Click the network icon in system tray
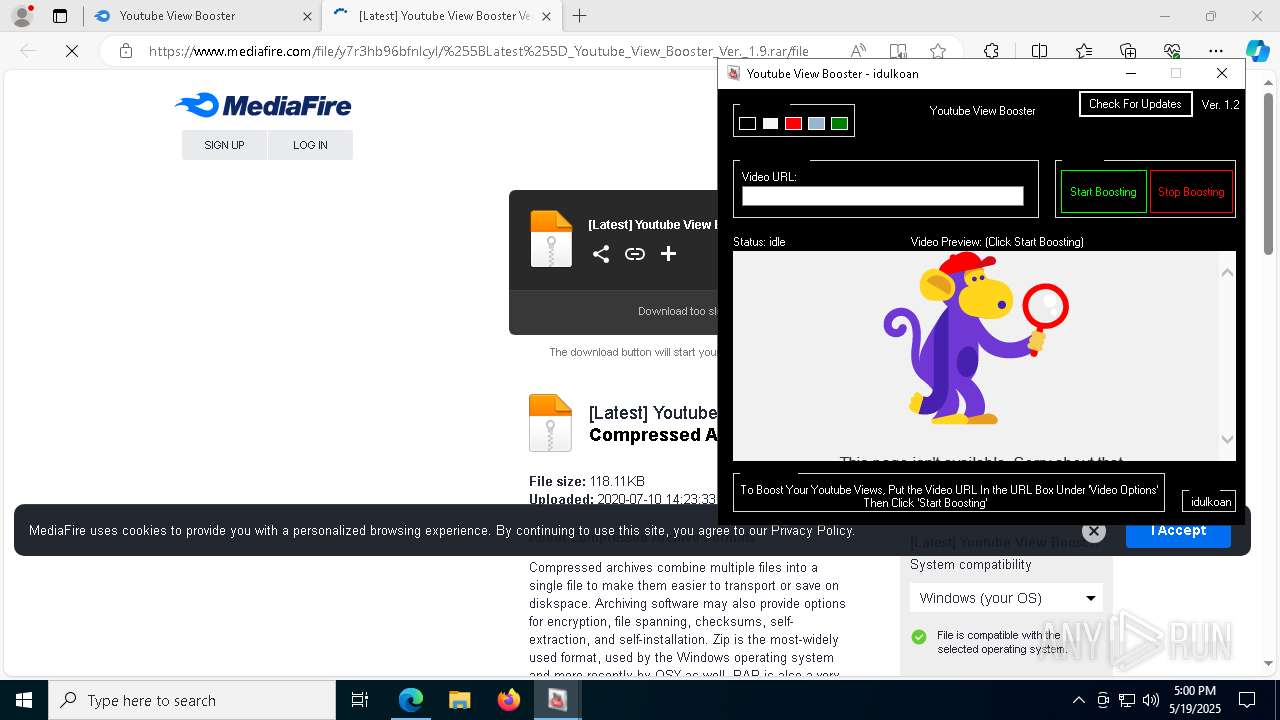Viewport: 1280px width, 720px height. click(x=1127, y=700)
